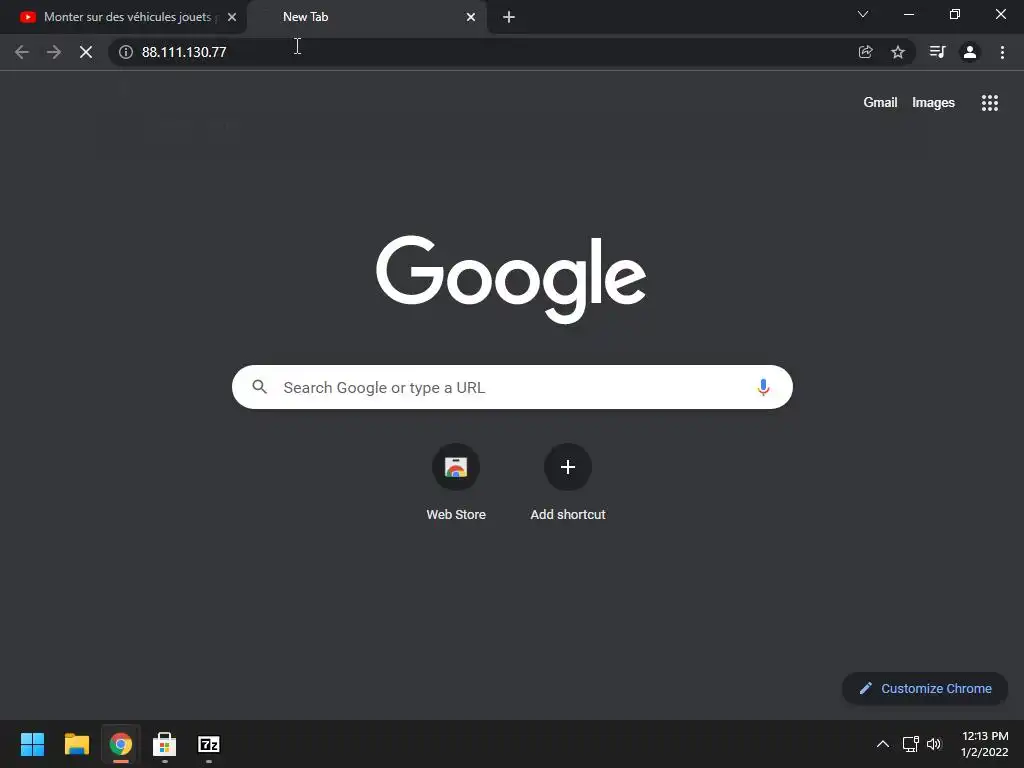Close the New Tab tab
Screen dimensions: 1024x768
point(471,17)
